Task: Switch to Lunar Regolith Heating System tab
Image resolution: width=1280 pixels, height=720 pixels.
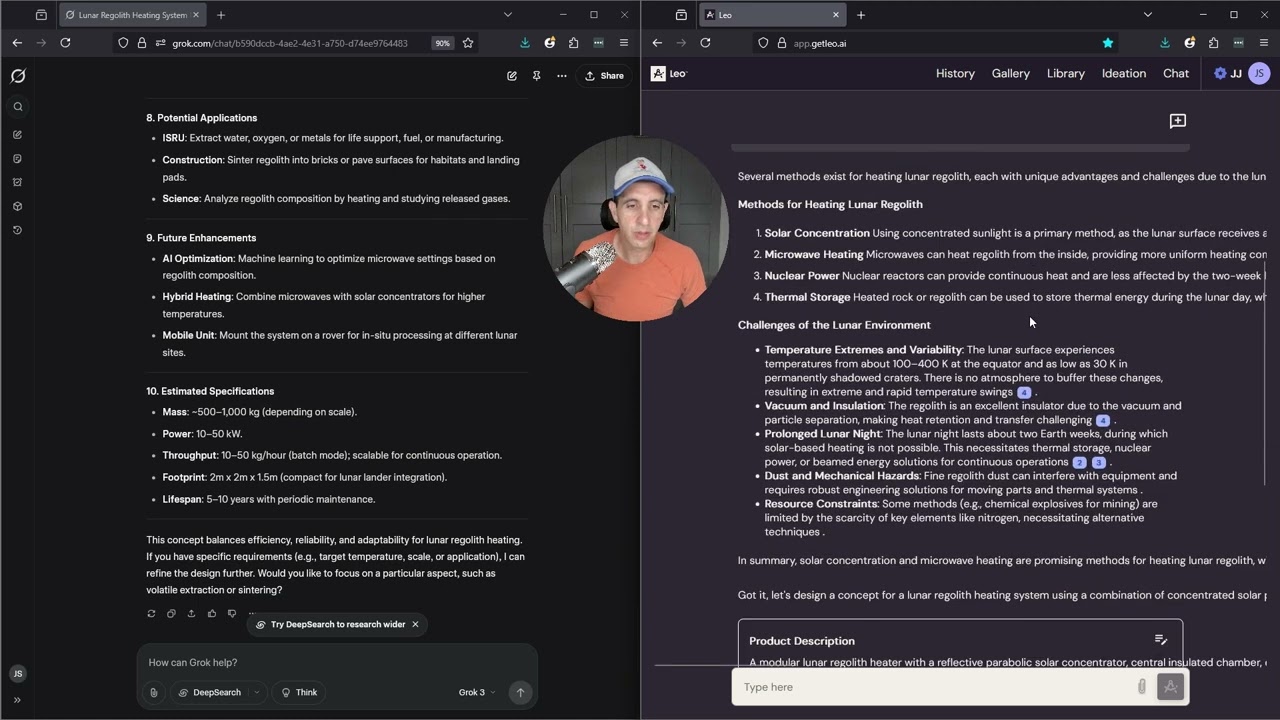Action: [130, 15]
